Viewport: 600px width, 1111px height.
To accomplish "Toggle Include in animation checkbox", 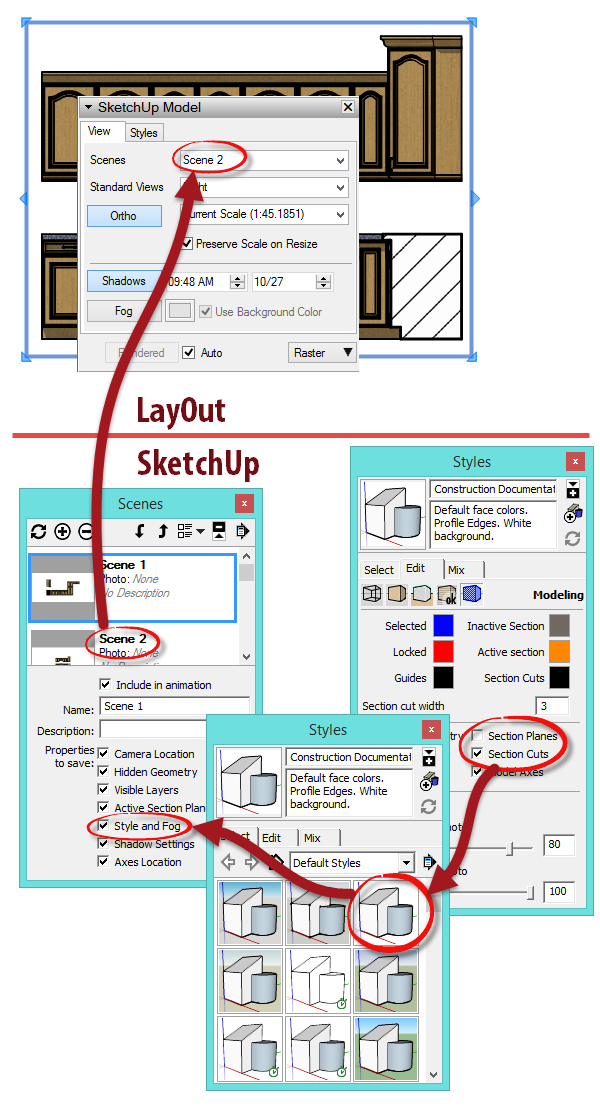I will (106, 685).
